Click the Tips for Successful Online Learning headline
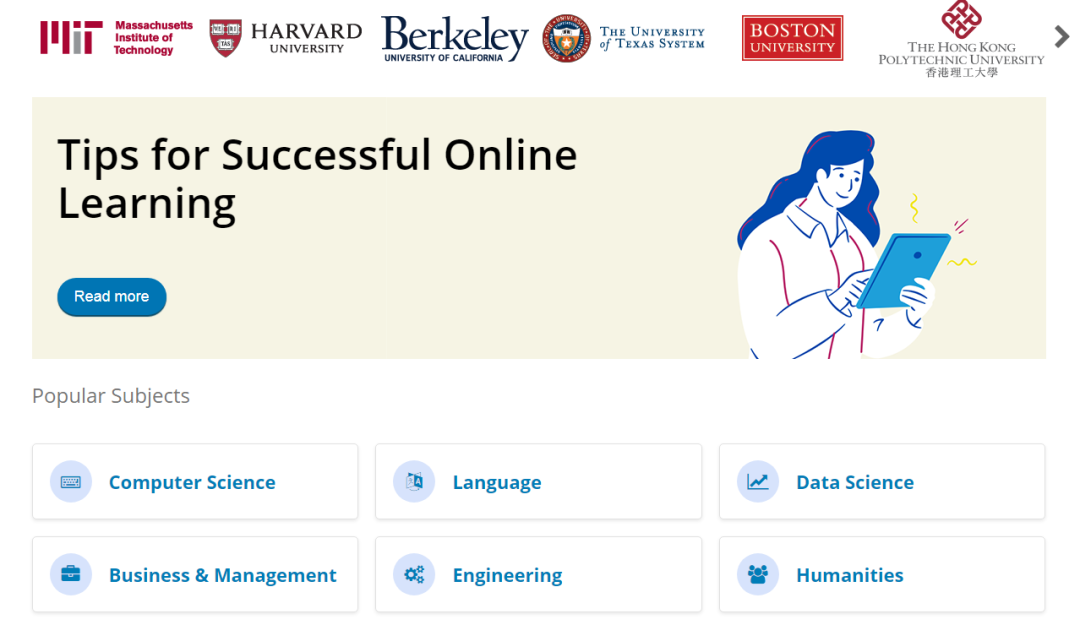This screenshot has width=1080, height=625. (317, 178)
